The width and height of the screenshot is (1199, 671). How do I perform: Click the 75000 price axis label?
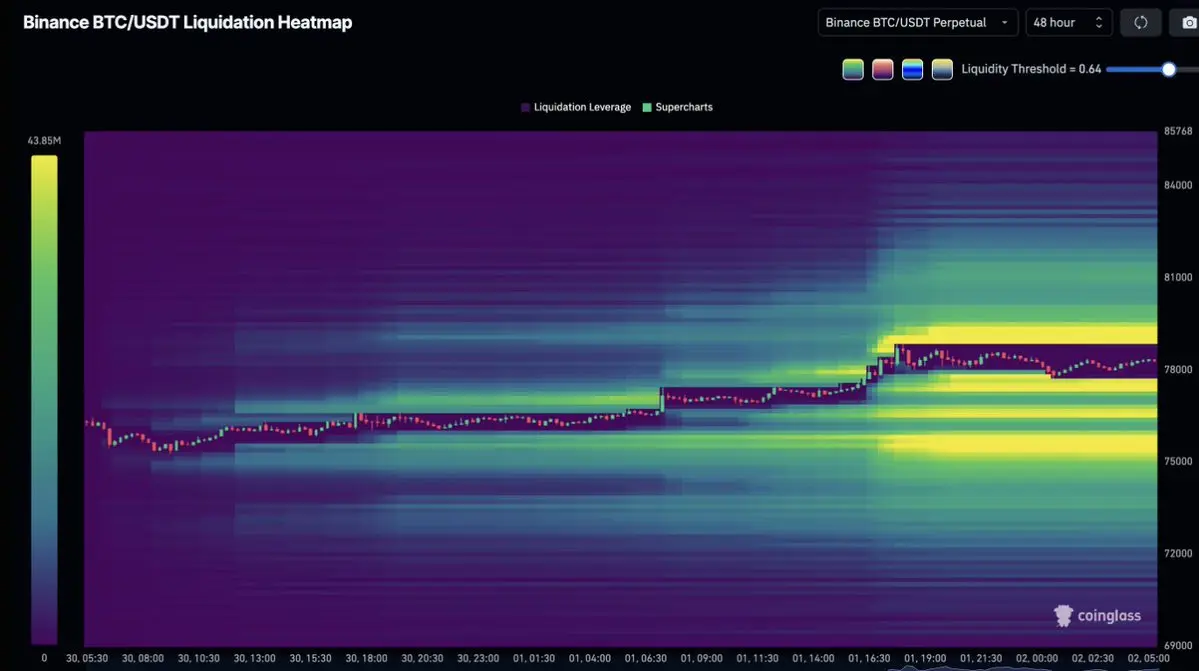(x=1178, y=461)
